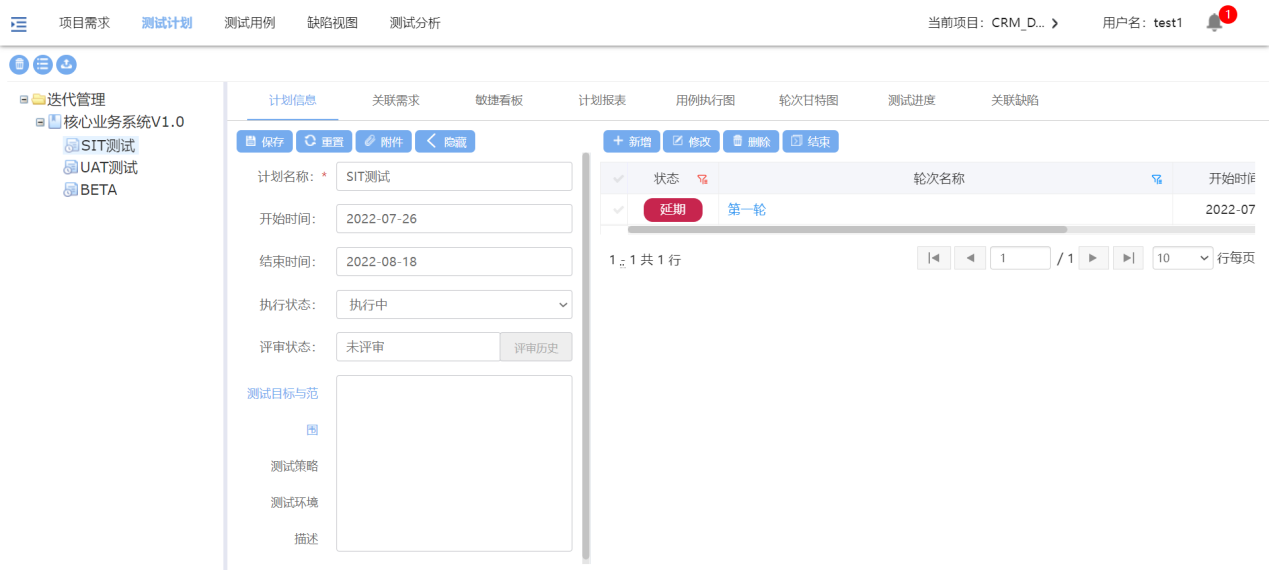Select 核心业务系统V1.0 tree node
1269x570 pixels.
pyautogui.click(x=124, y=122)
